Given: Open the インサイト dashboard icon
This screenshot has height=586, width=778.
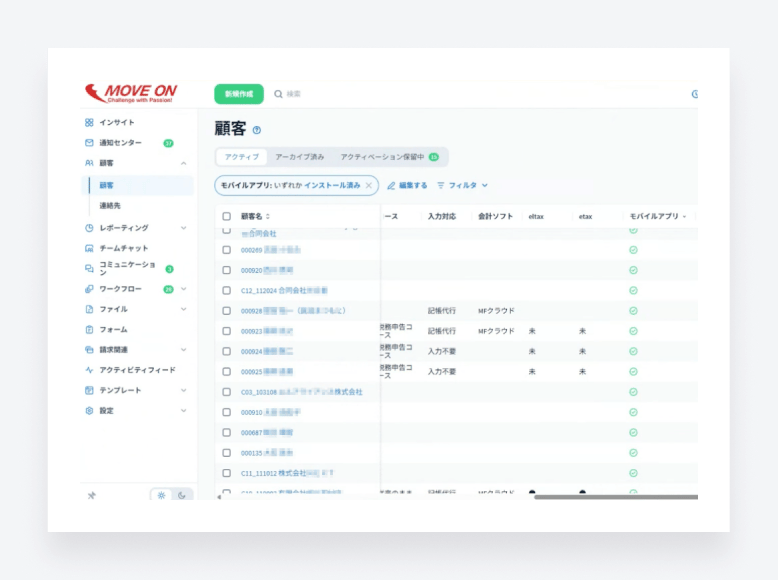Looking at the screenshot, I should (x=89, y=123).
